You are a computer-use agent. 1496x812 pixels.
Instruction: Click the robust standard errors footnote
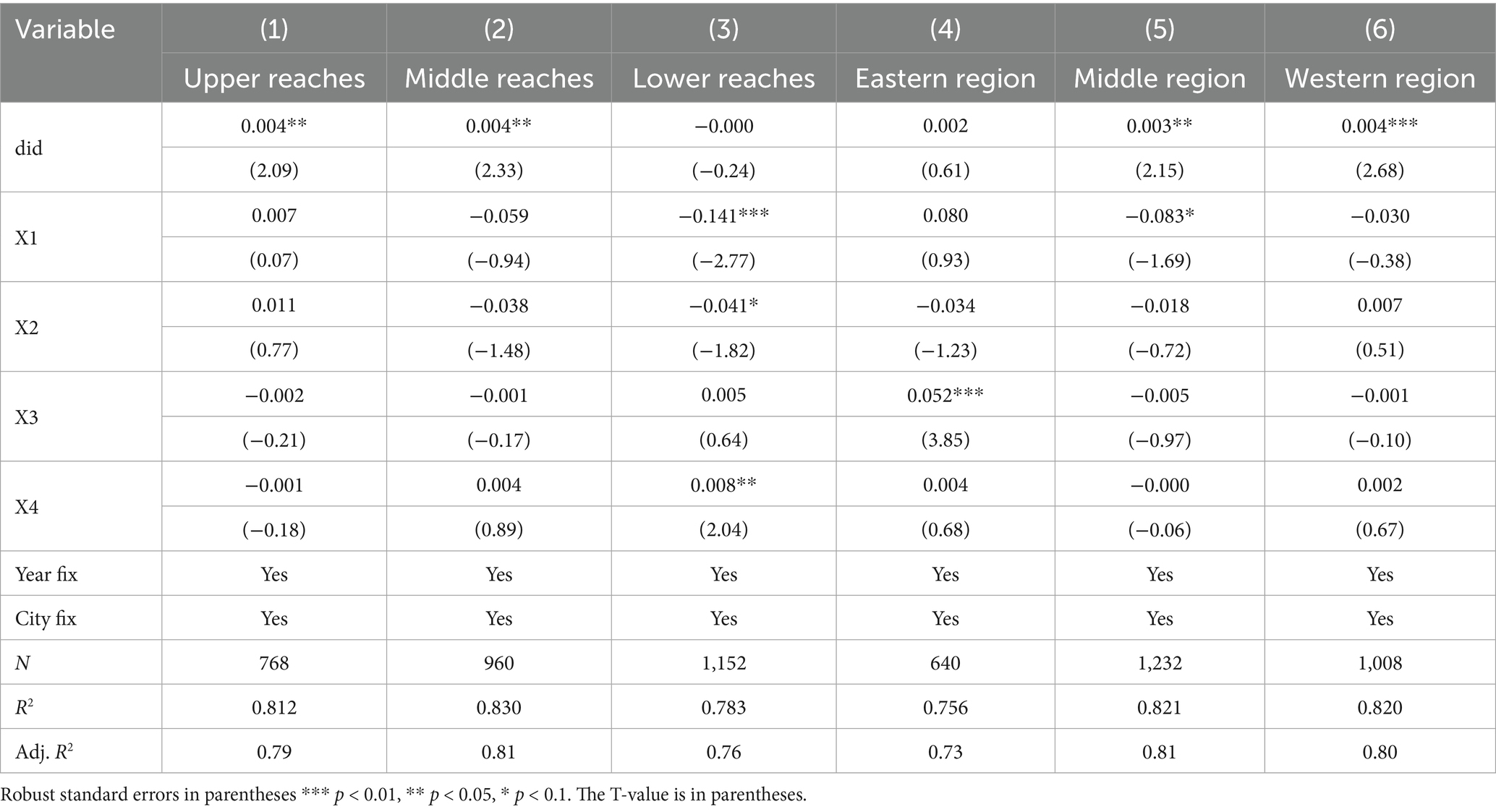point(403,795)
